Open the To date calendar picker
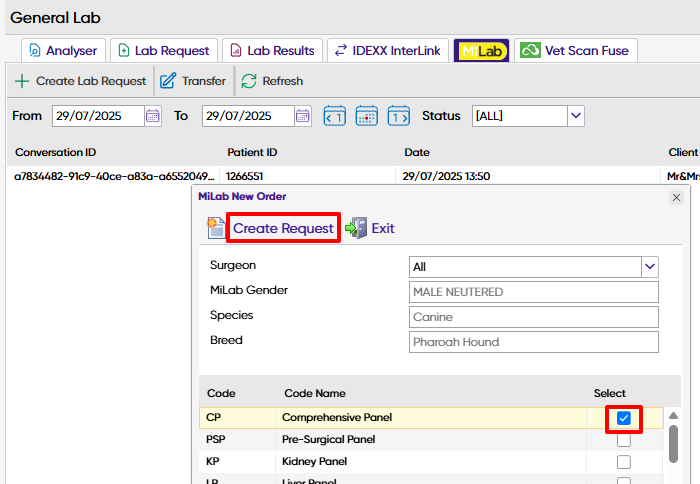 click(x=303, y=116)
